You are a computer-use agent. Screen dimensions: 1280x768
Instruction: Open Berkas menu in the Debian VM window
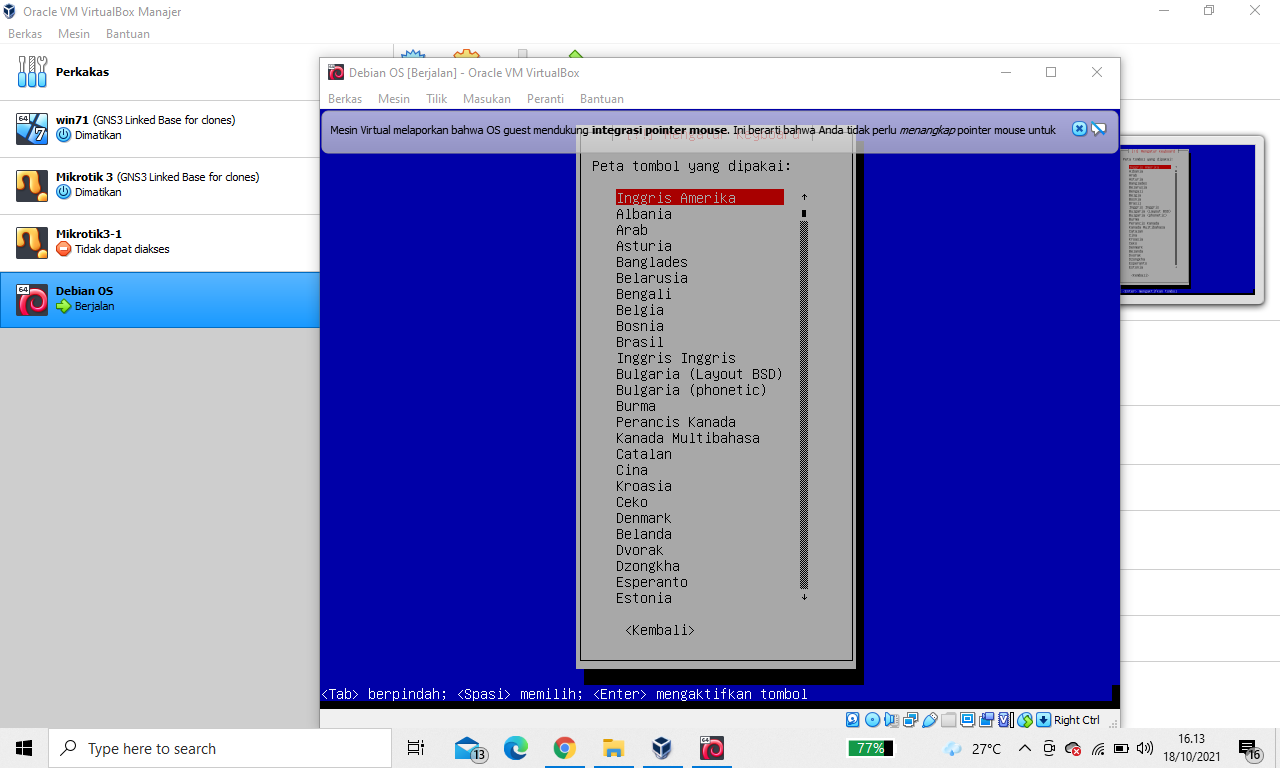click(x=345, y=99)
